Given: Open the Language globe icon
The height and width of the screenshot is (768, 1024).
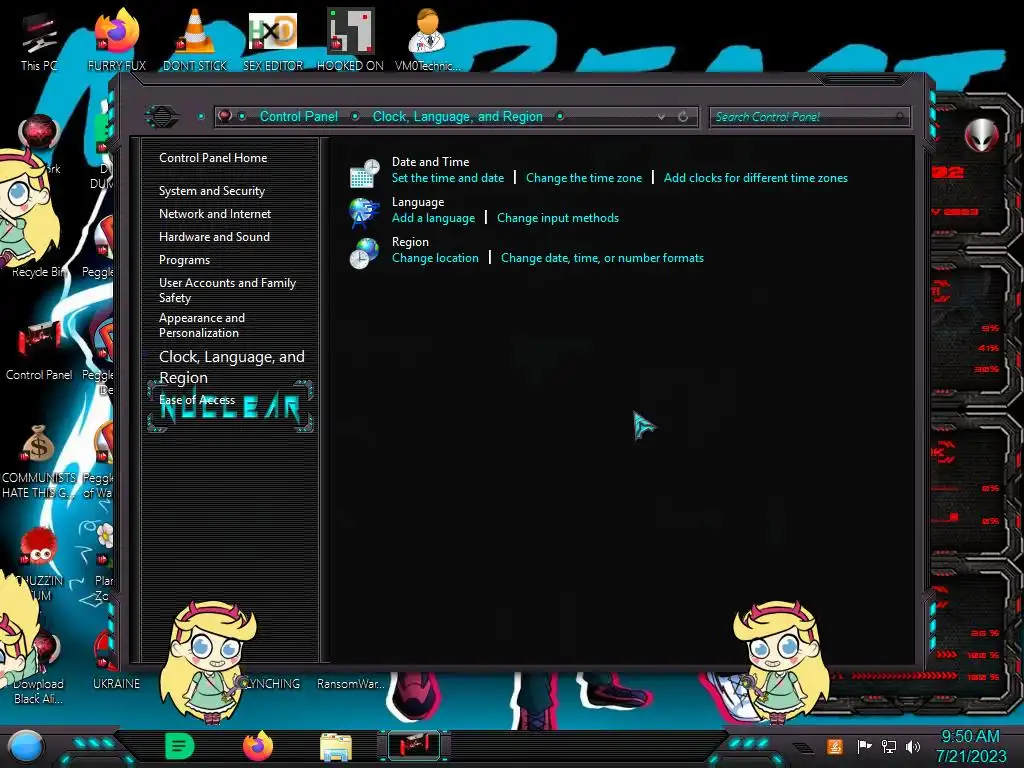Looking at the screenshot, I should [x=364, y=213].
